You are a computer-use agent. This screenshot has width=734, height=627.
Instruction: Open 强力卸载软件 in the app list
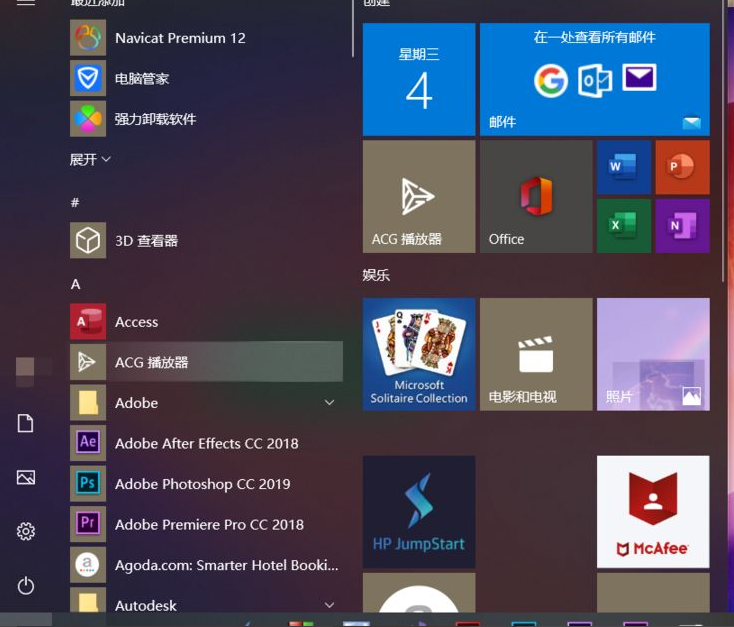click(x=206, y=119)
